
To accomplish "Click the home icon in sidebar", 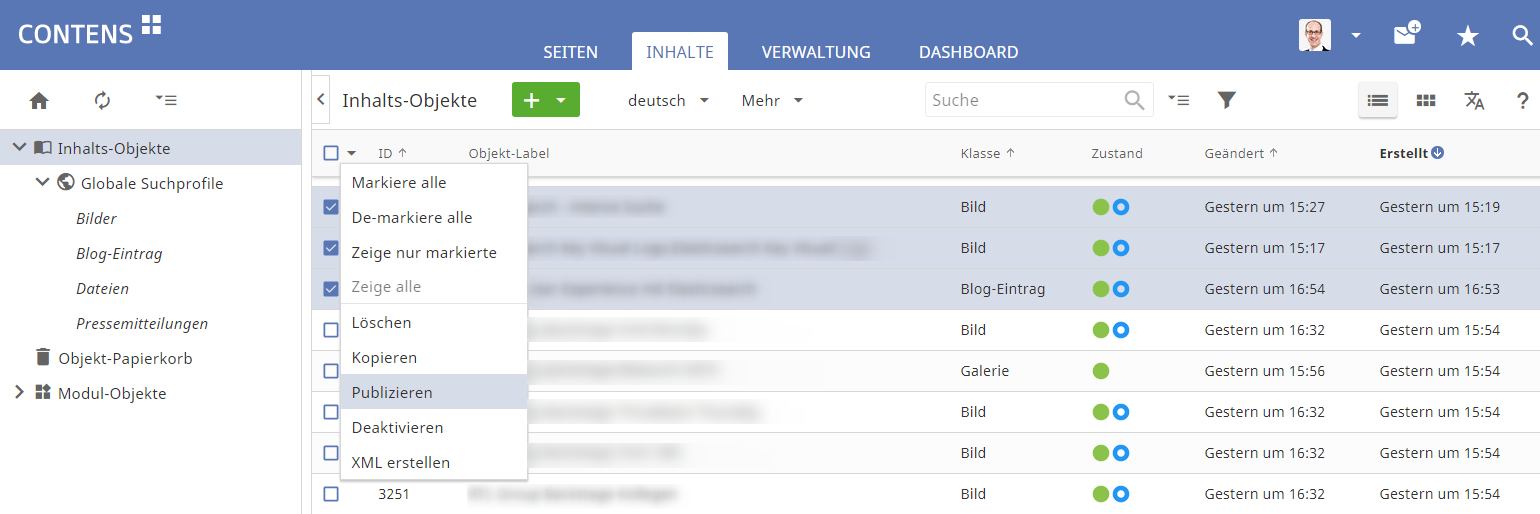I will (39, 100).
